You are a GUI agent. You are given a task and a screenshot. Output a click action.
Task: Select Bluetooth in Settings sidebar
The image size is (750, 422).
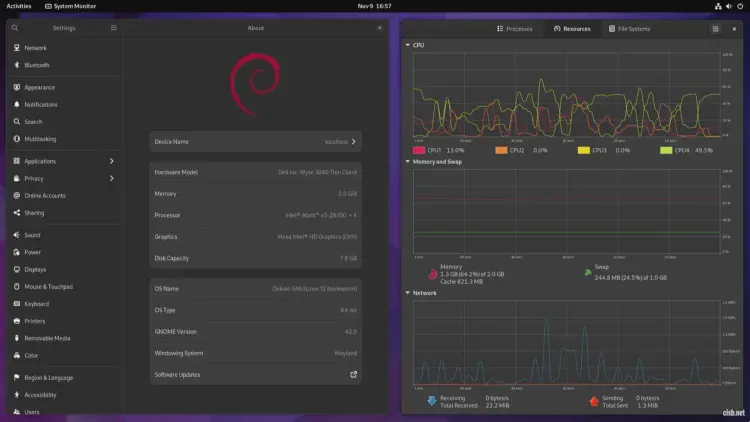37,65
